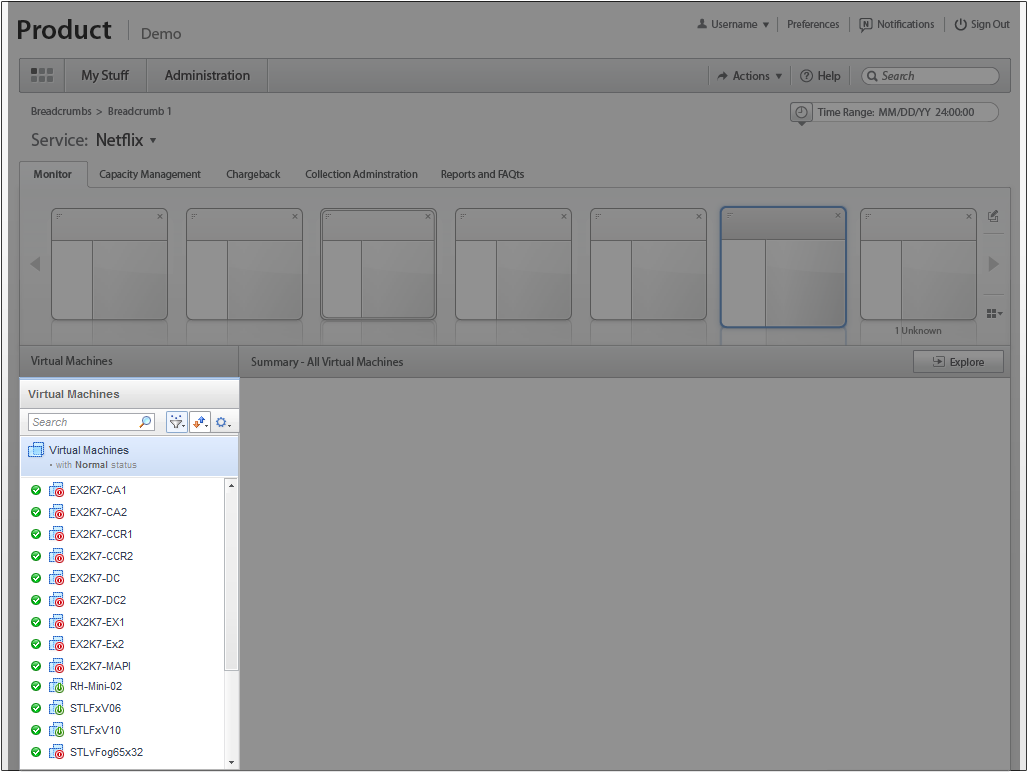Screen dimensions: 1028x772
Task: Click the sort arrows icon
Action: click(200, 422)
